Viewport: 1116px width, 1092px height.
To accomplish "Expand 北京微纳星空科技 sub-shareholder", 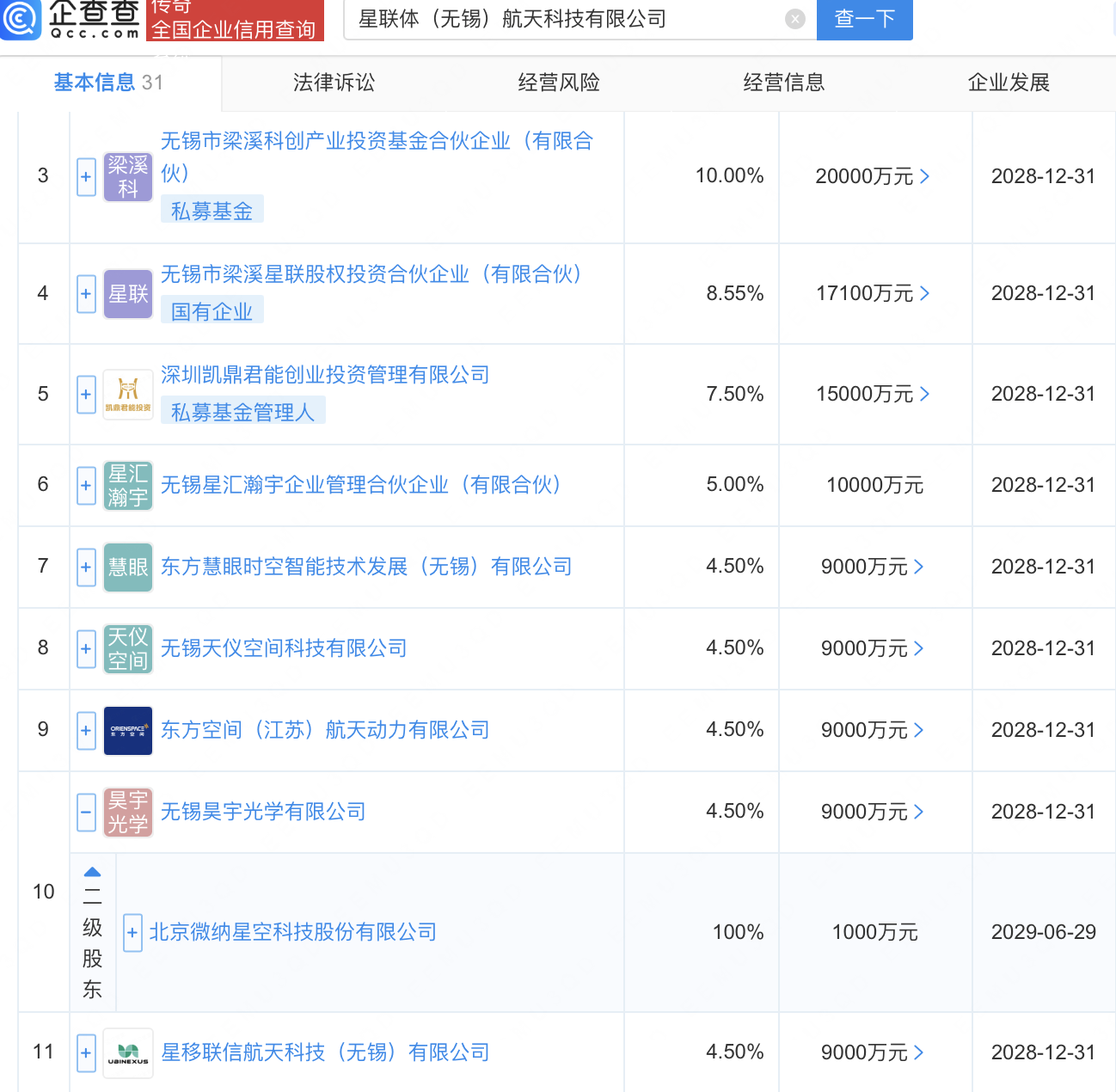I will point(132,933).
